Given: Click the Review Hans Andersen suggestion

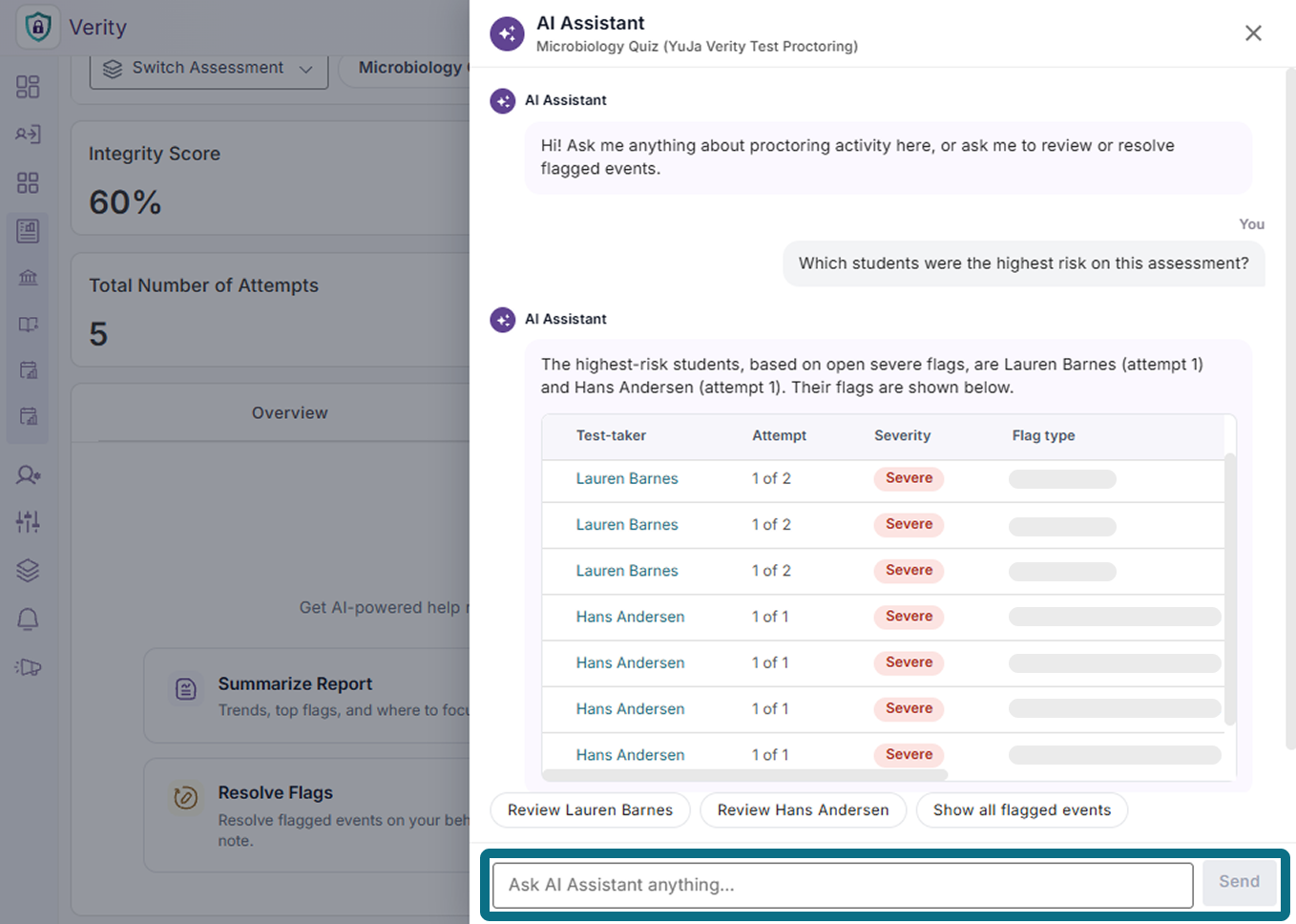Looking at the screenshot, I should (803, 810).
